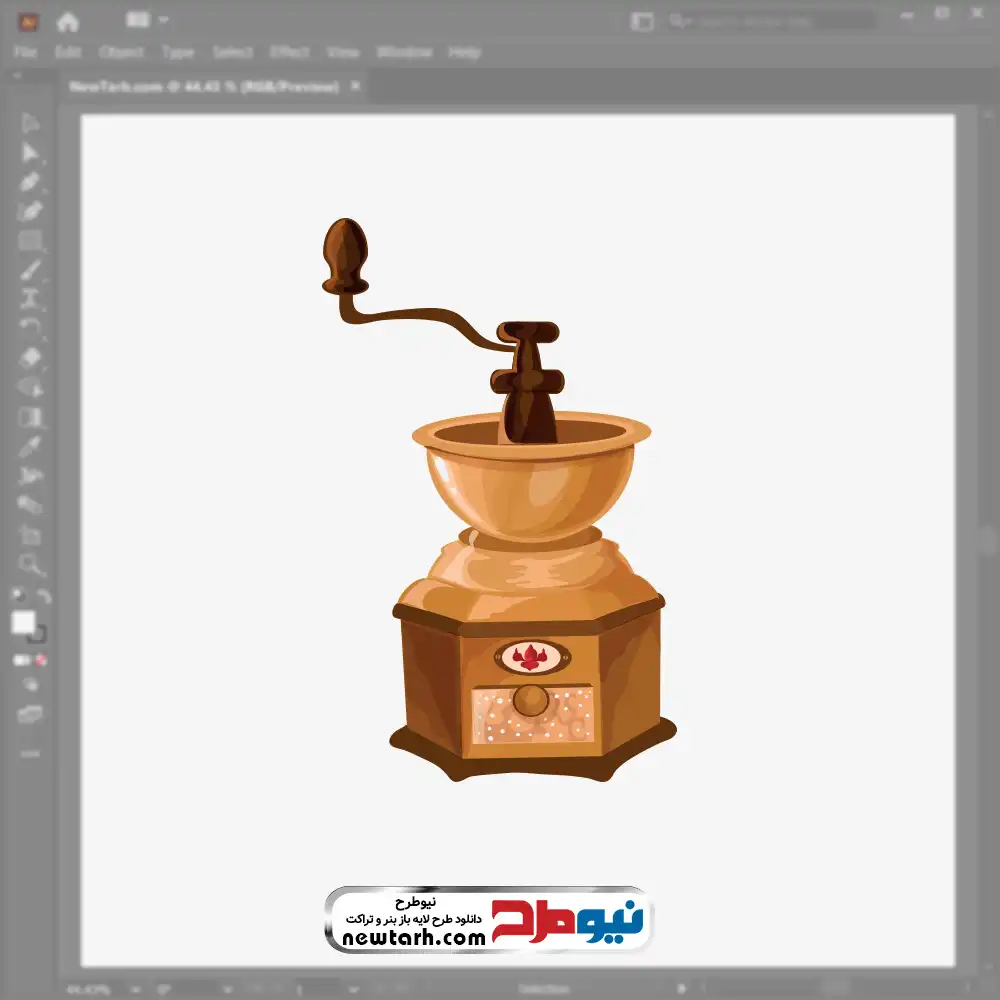Swap fill and stroke colors
1000x1000 pixels.
(x=44, y=596)
